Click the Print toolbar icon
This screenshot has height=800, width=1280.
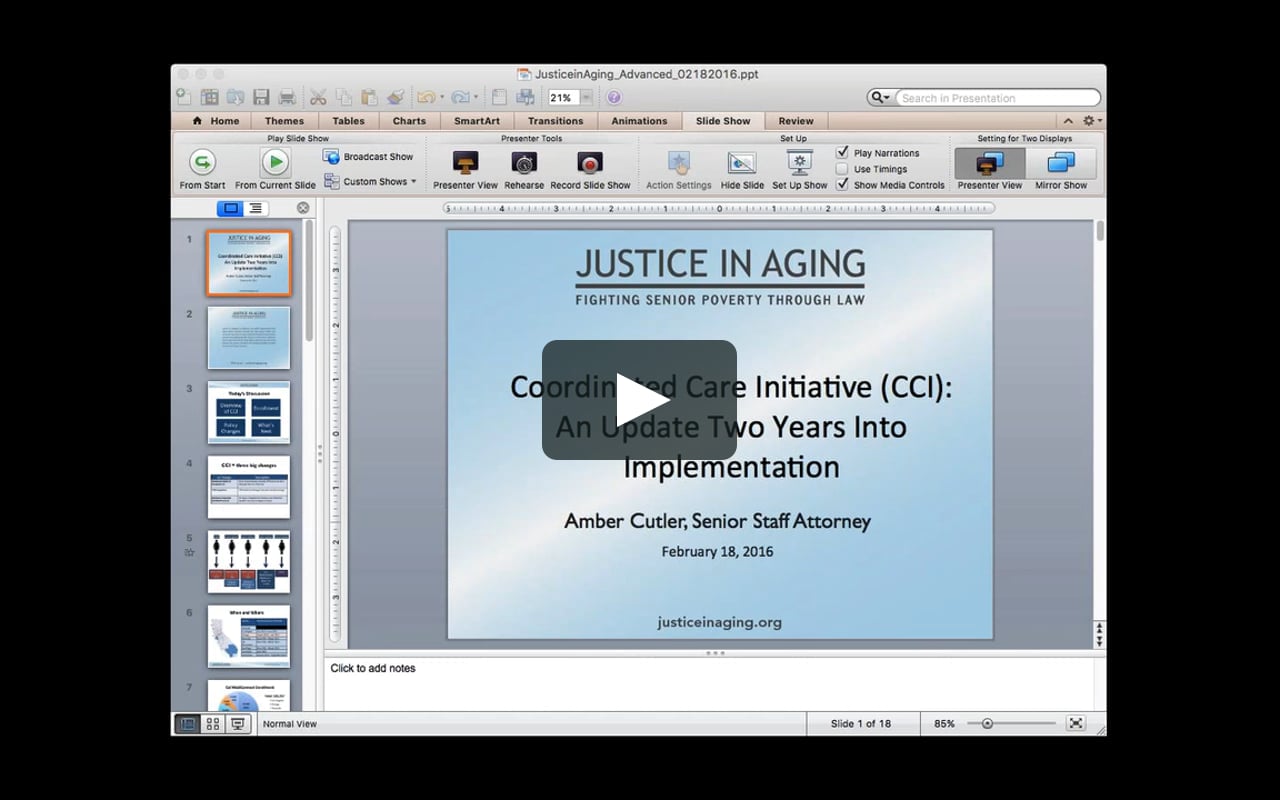pyautogui.click(x=287, y=97)
